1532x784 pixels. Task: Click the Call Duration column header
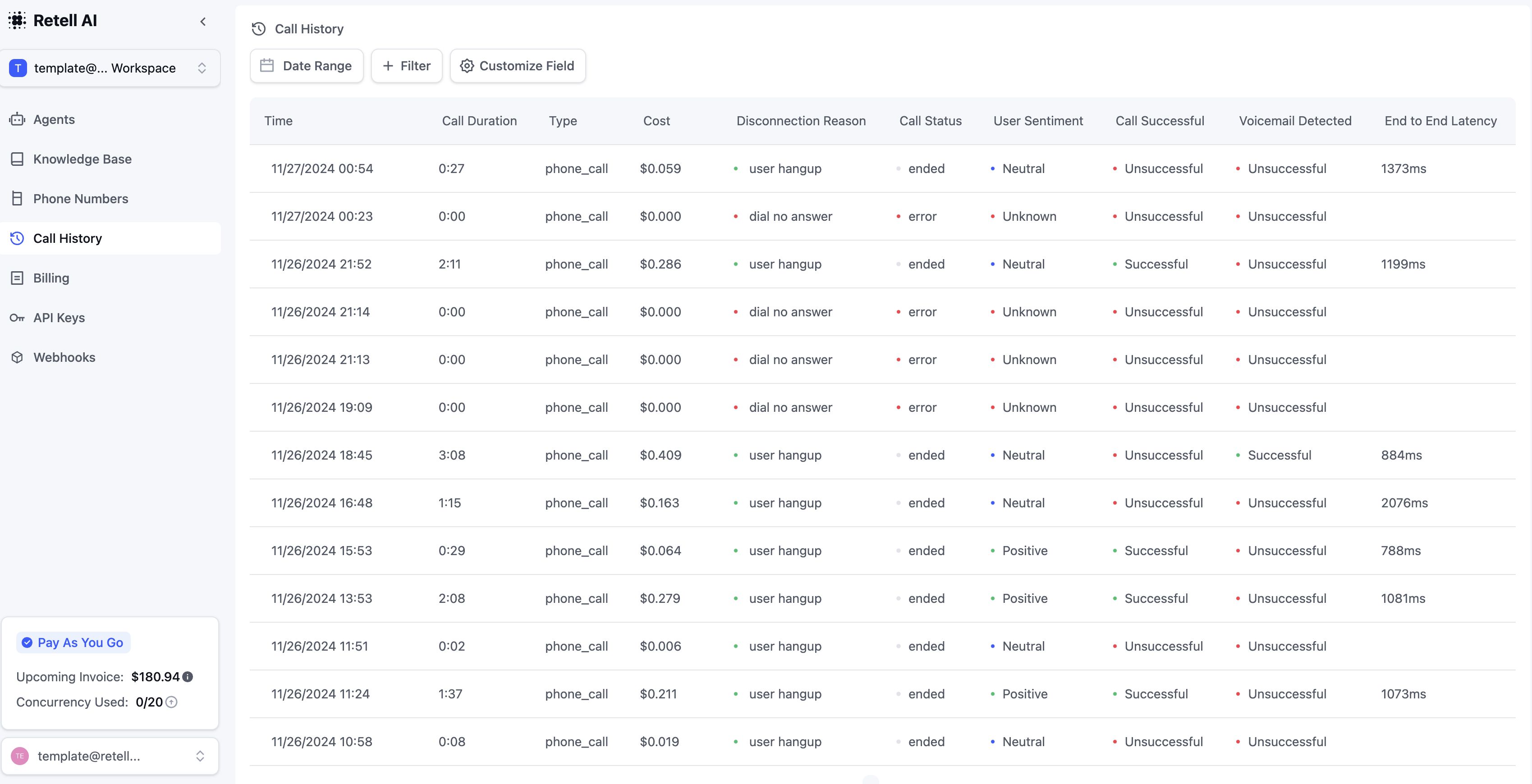tap(479, 121)
